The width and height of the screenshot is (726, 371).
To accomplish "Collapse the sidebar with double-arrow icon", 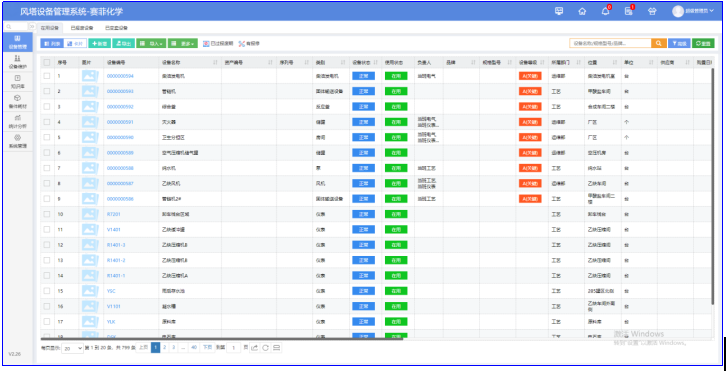I will tap(32, 27).
